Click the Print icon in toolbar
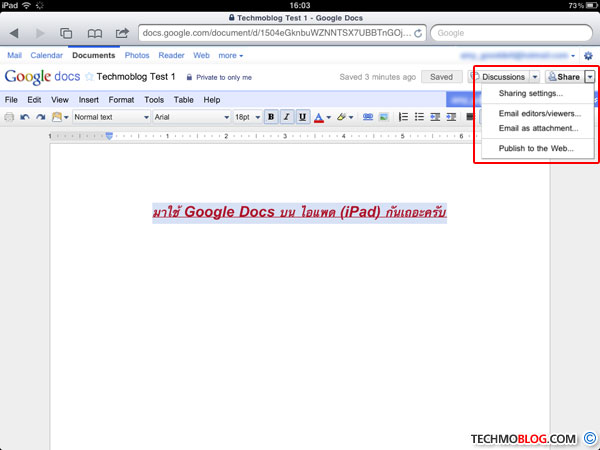 9,117
